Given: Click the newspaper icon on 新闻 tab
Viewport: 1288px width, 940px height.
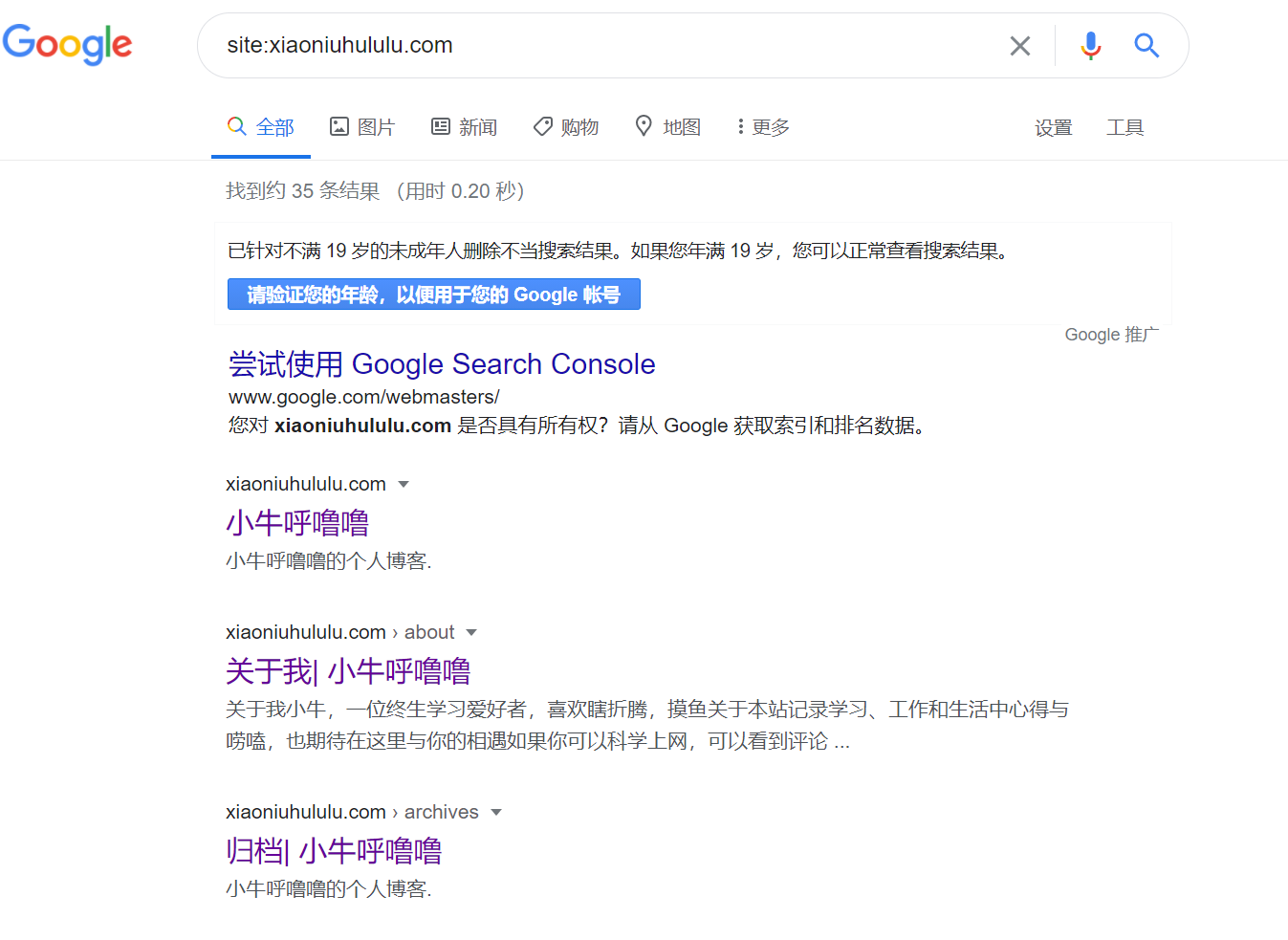Looking at the screenshot, I should click(441, 126).
